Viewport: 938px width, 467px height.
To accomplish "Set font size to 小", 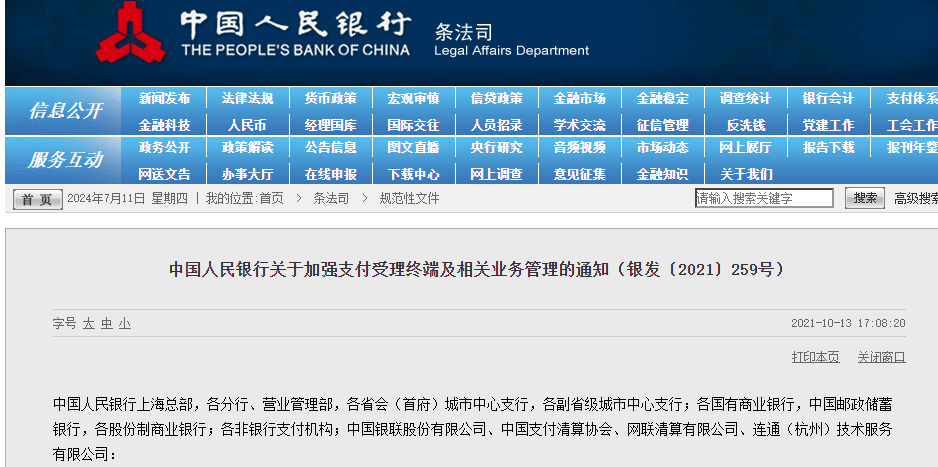I will coord(124,324).
